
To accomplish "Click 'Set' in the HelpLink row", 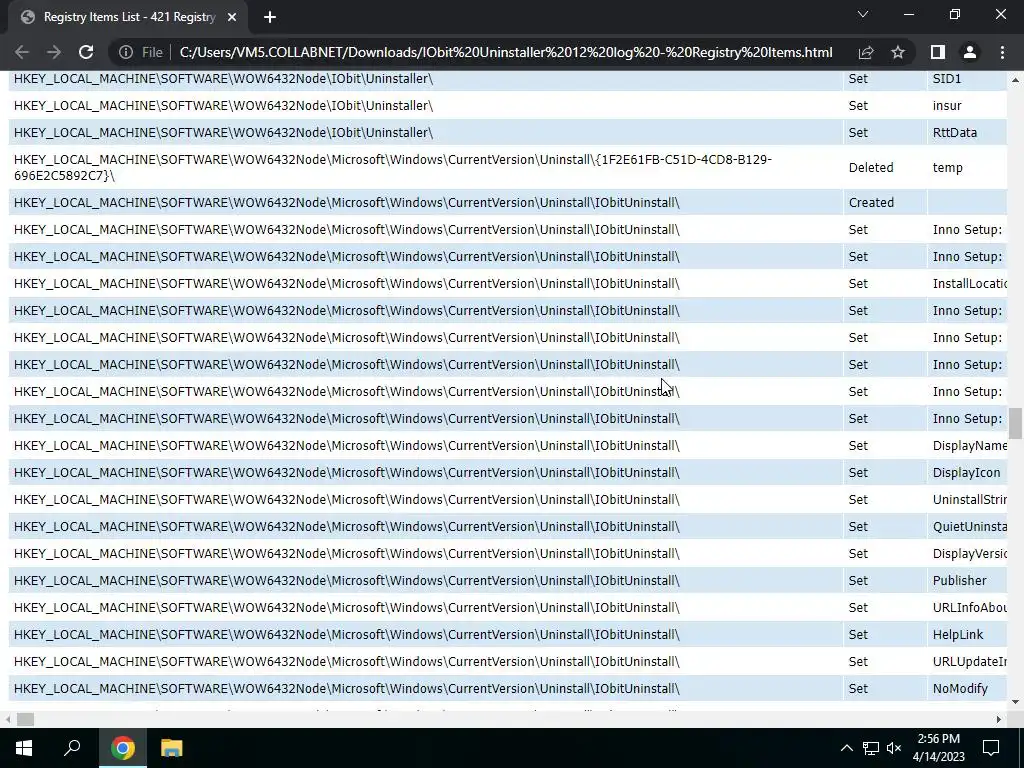I will click(858, 635).
